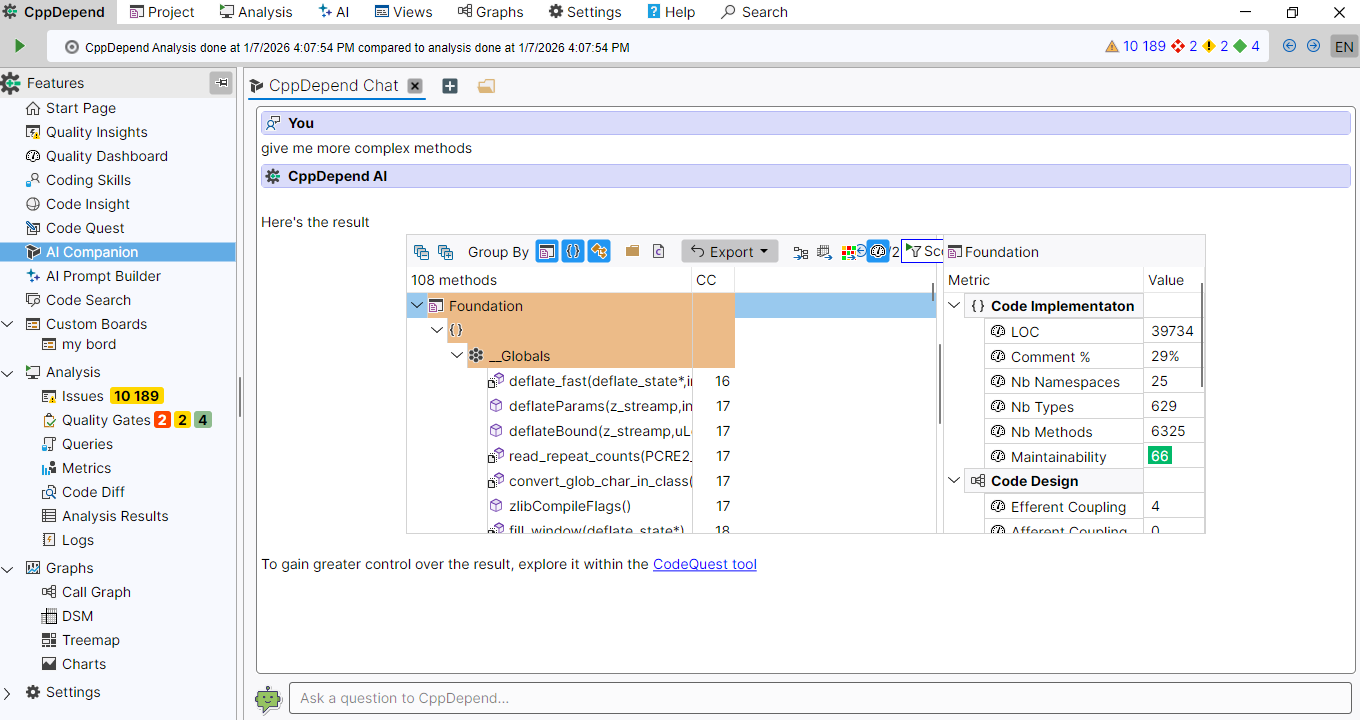Toggle Group By project button
The height and width of the screenshot is (720, 1360).
pos(547,252)
